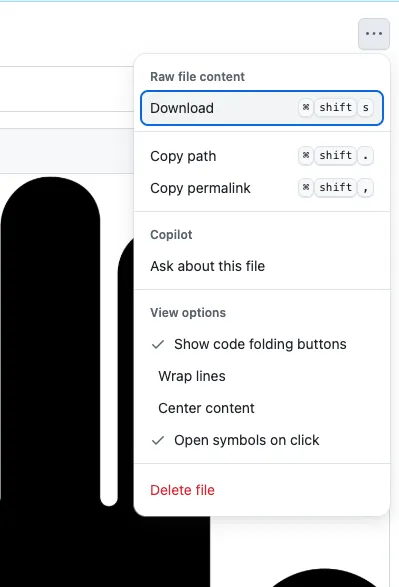Click checkmark beside Open symbols on click
The width and height of the screenshot is (399, 587).
(158, 440)
